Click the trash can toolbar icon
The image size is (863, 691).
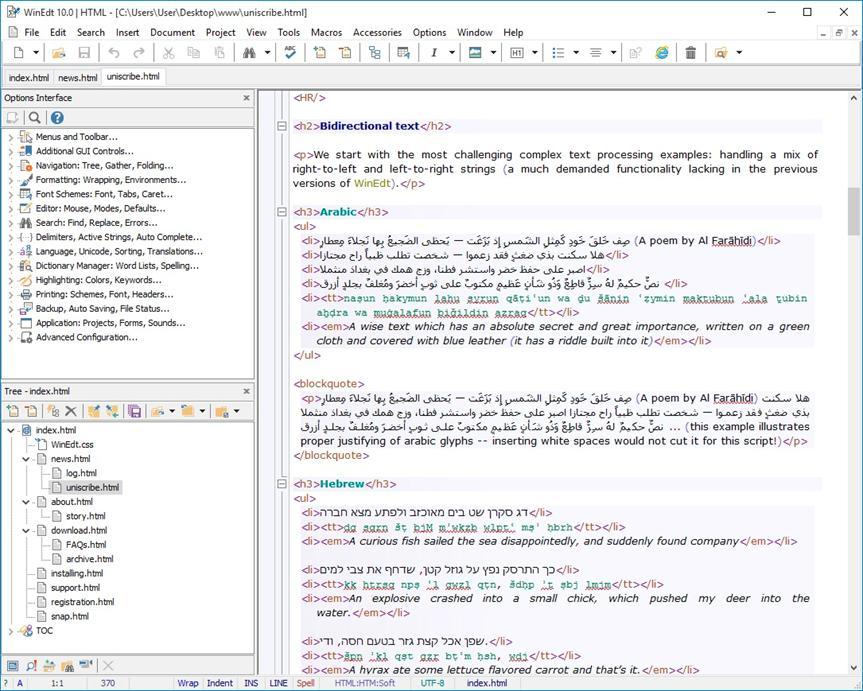[691, 53]
